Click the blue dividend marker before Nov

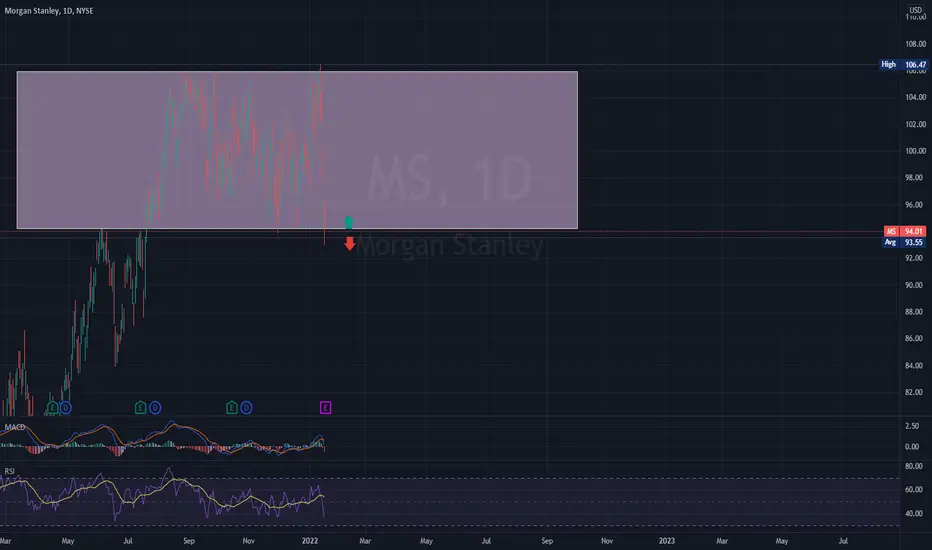coord(246,407)
